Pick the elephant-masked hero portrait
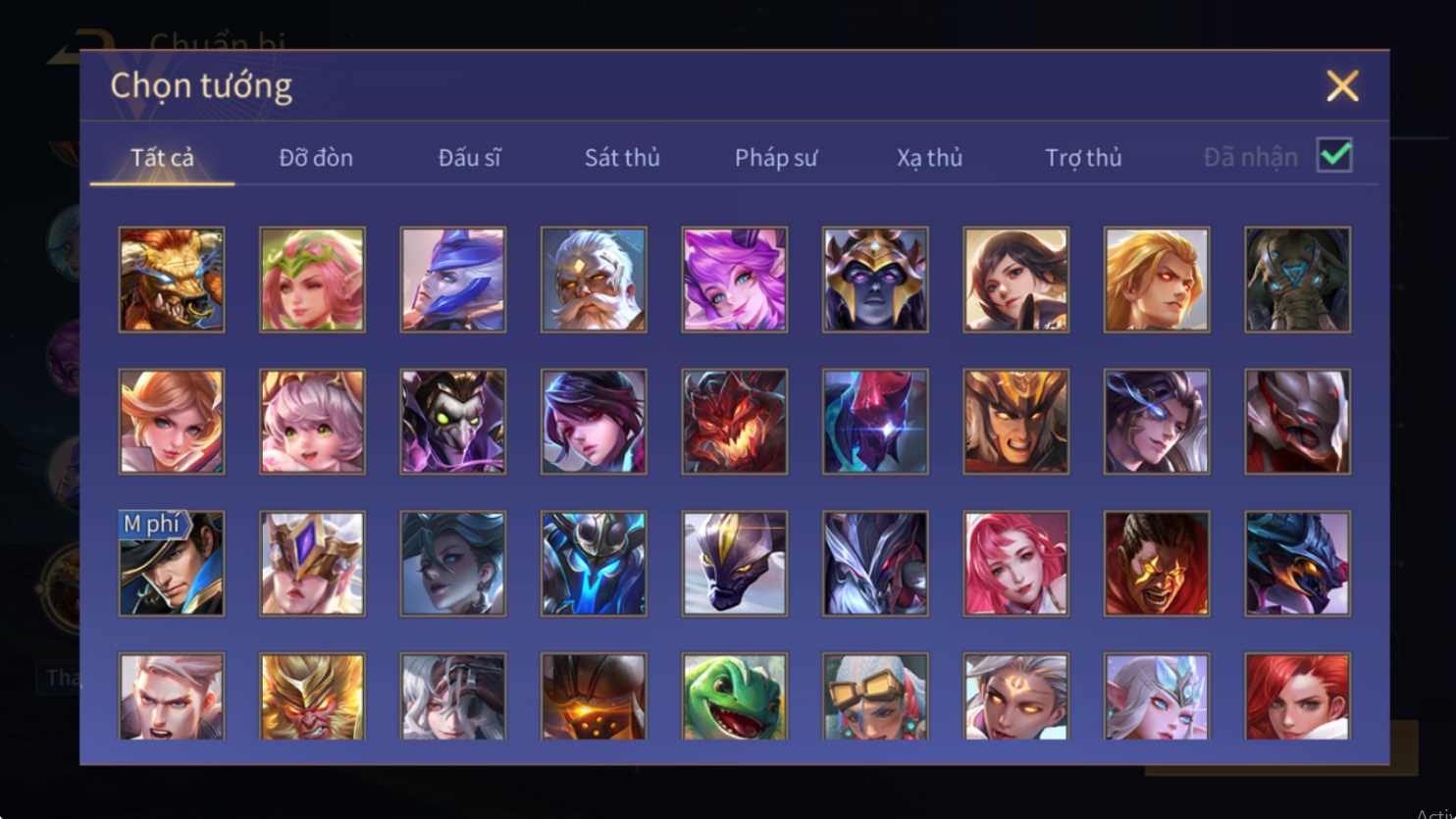 (x=1298, y=280)
